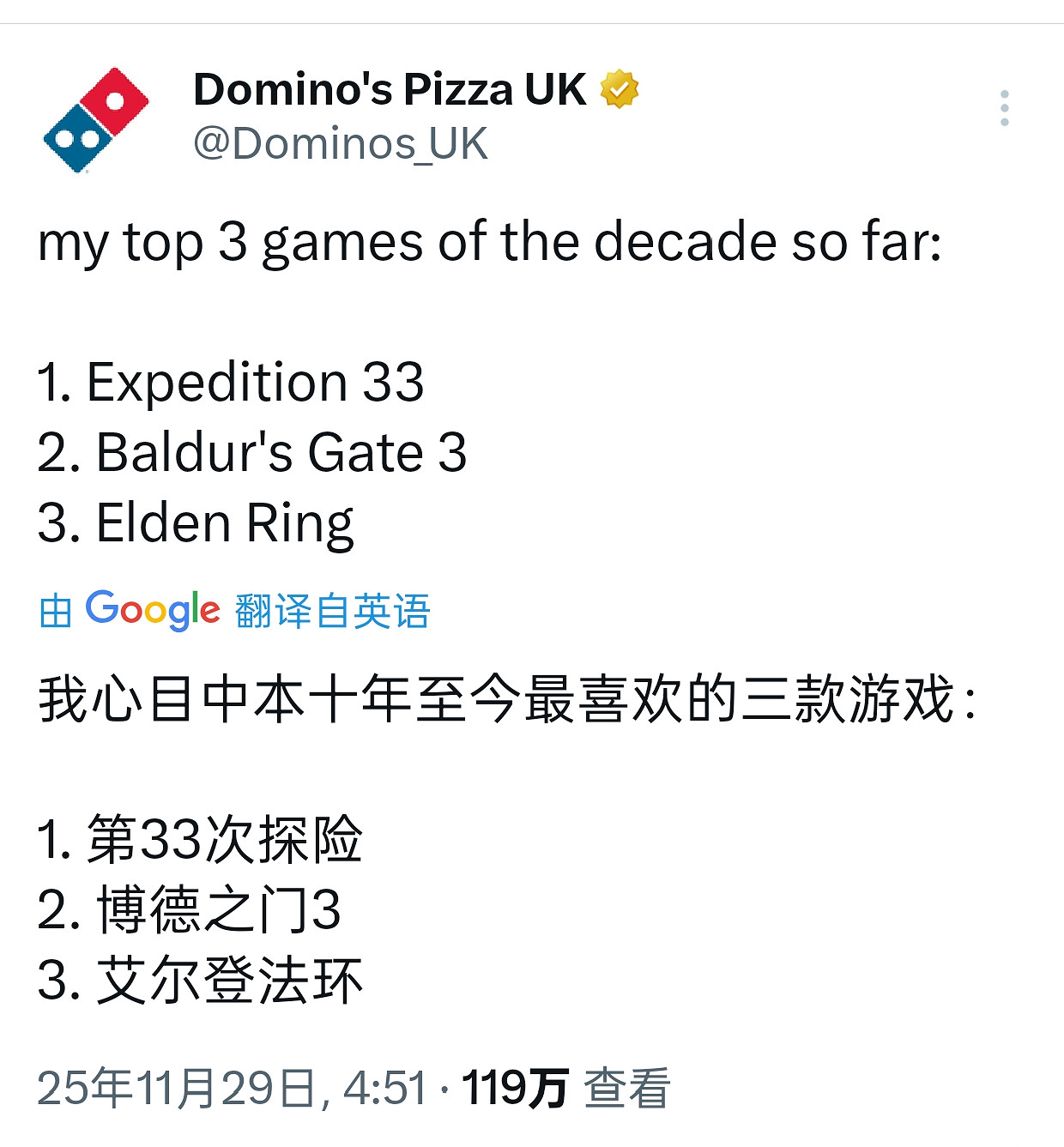Open the @Dominos_UK handle link

coord(341,143)
